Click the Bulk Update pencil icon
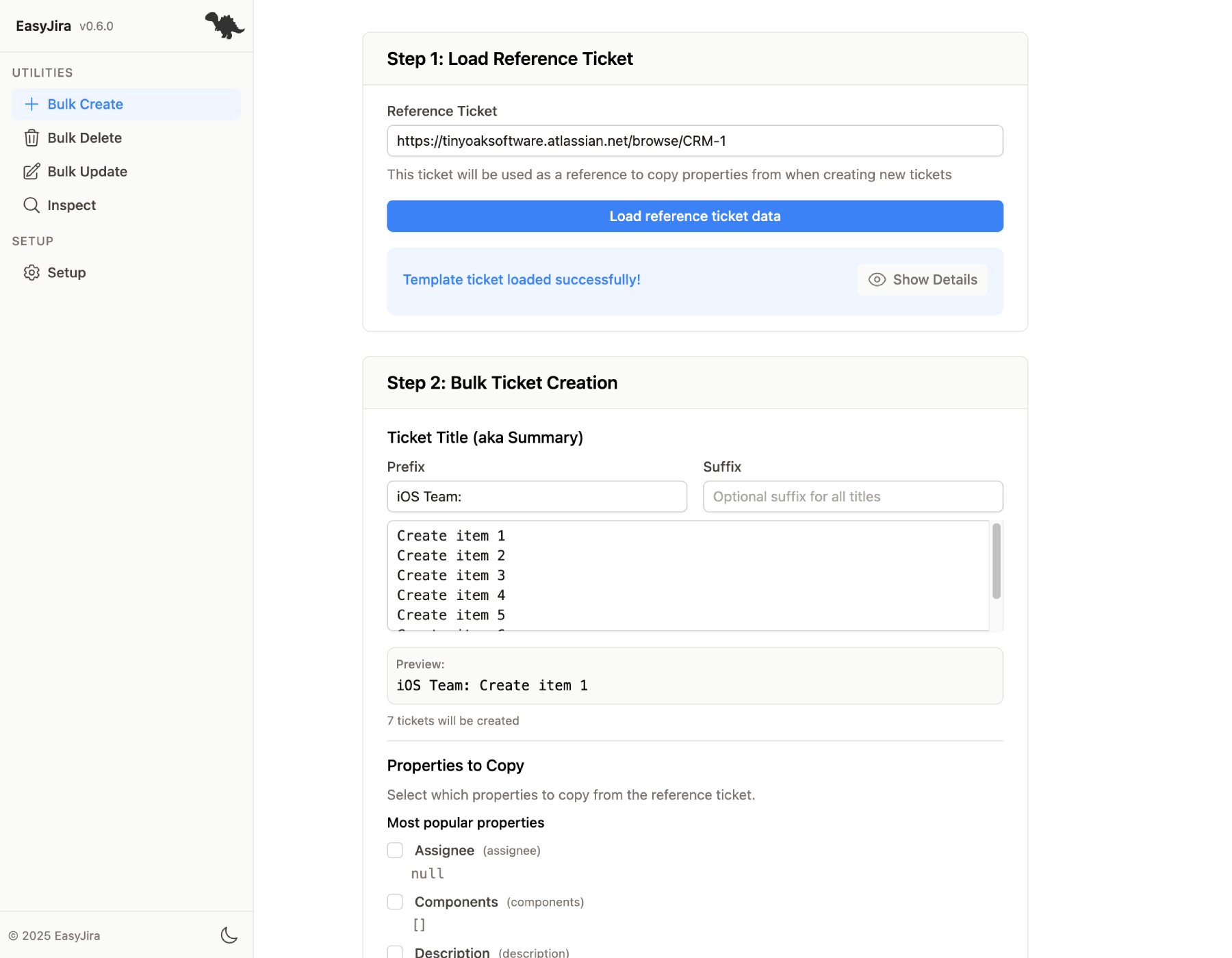Image resolution: width=1232 pixels, height=958 pixels. point(31,171)
